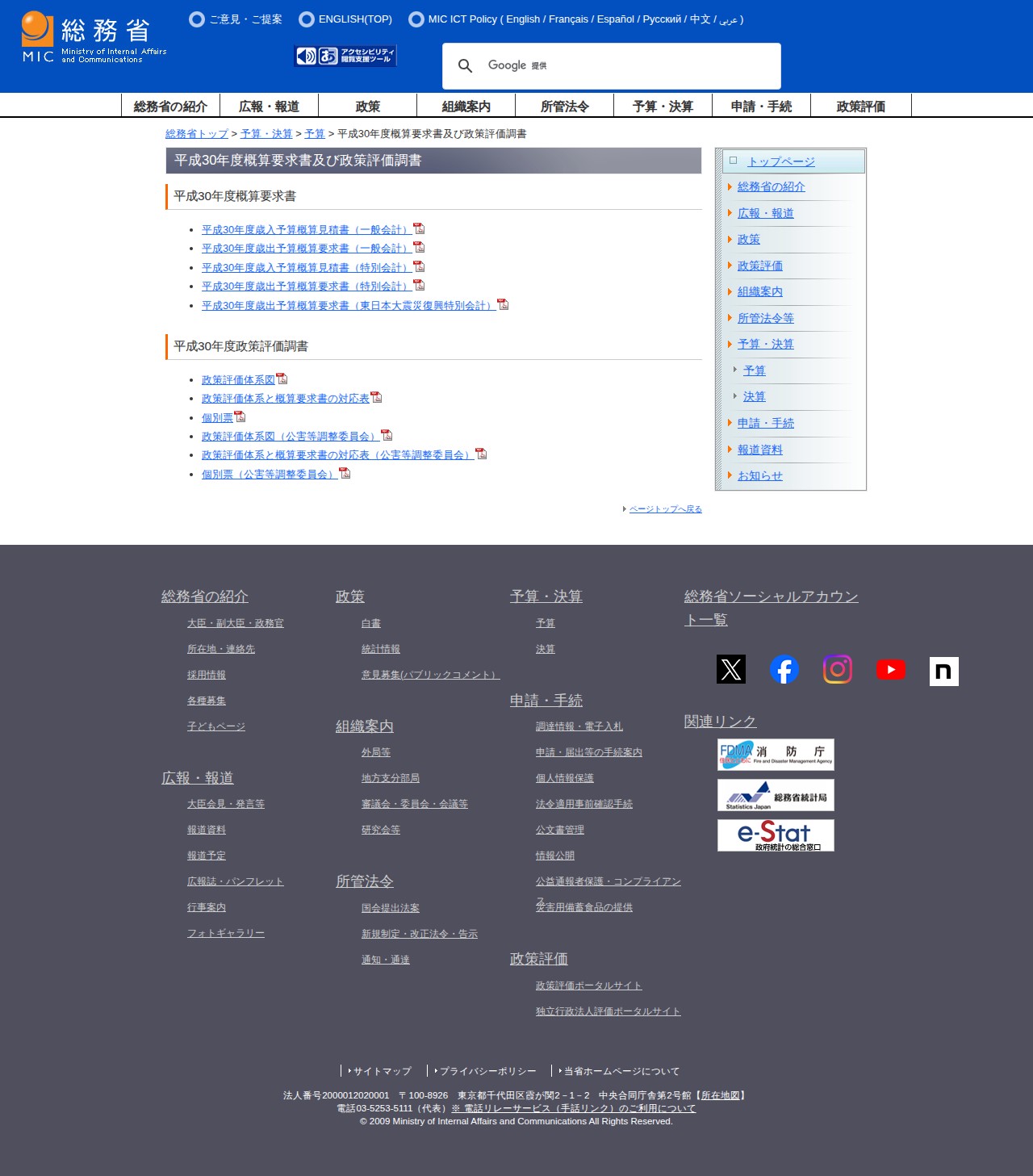Screen dimensions: 1033x1176
Task: Click the Google search magnifier icon
Action: pyautogui.click(x=465, y=65)
